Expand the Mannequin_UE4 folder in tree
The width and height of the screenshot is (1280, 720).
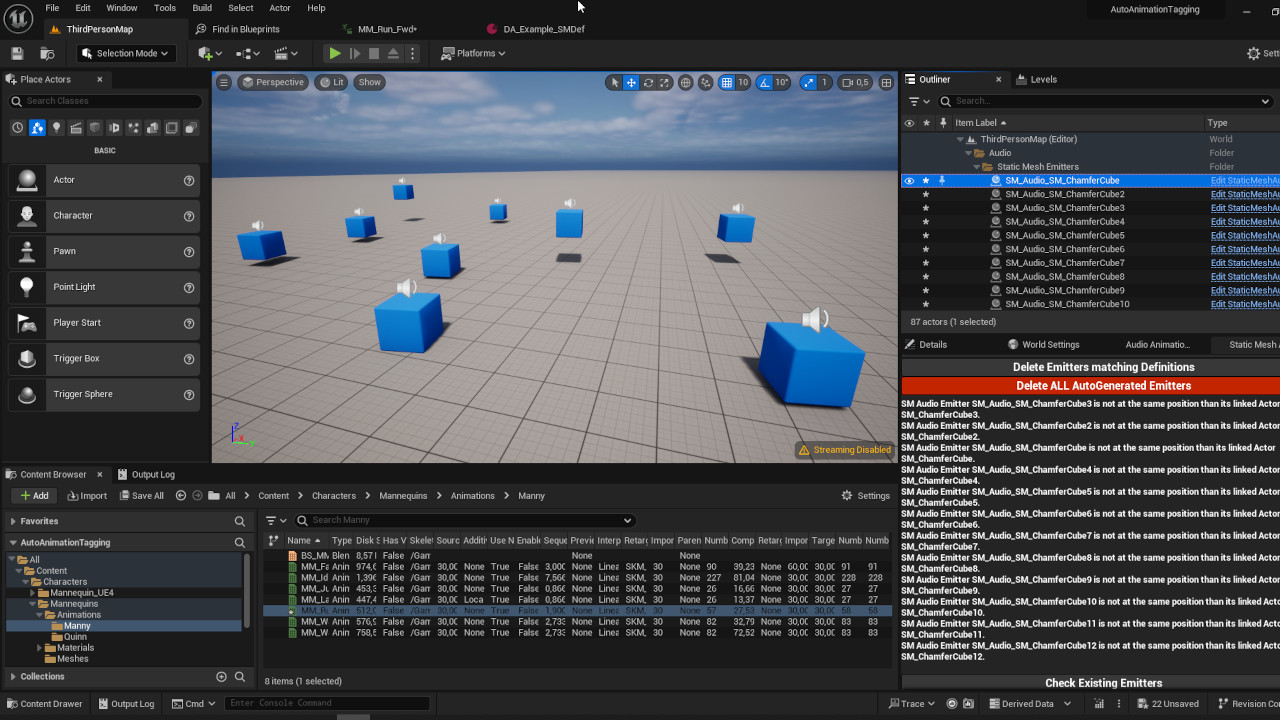(x=33, y=593)
